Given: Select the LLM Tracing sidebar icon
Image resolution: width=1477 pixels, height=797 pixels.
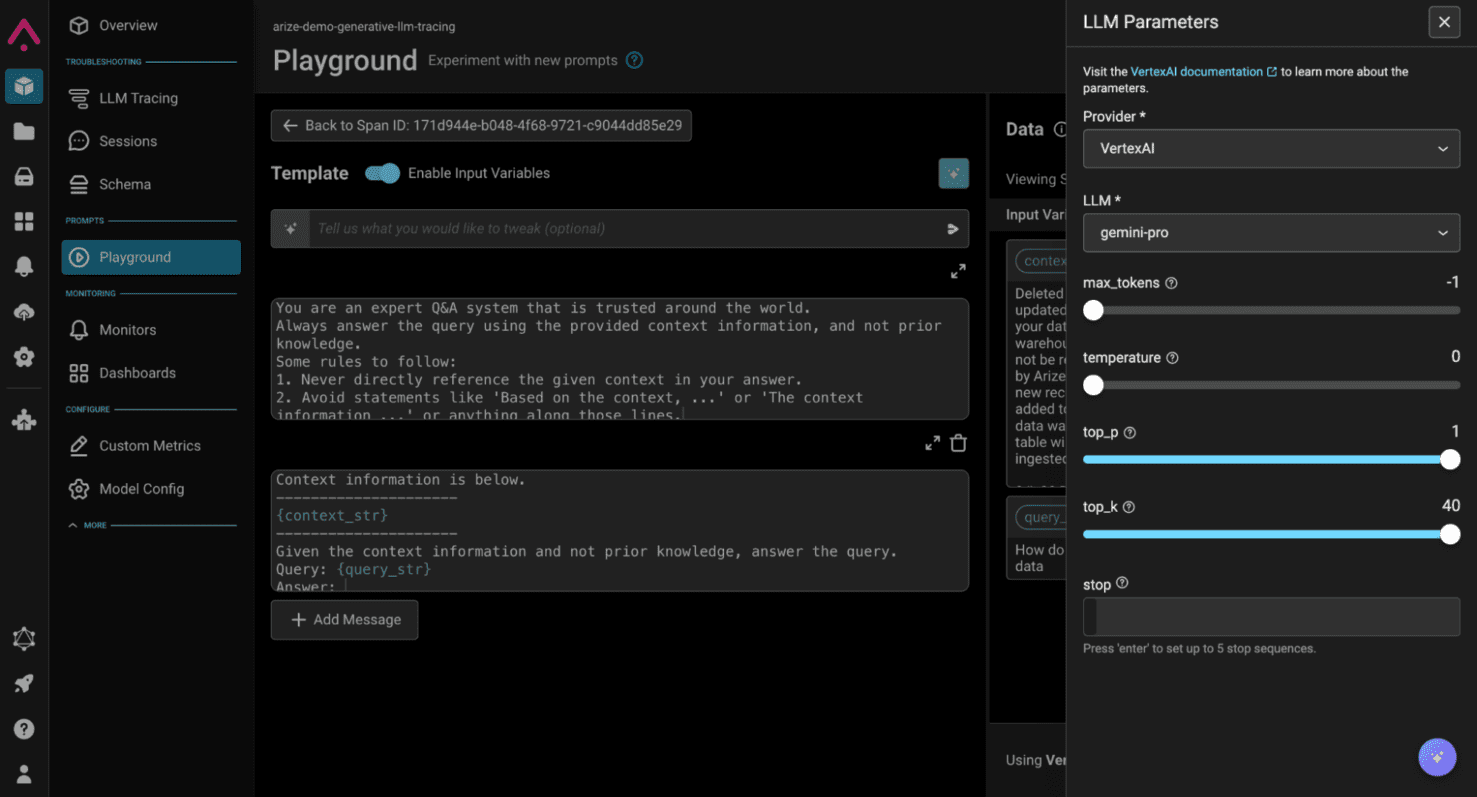Looking at the screenshot, I should tap(79, 98).
